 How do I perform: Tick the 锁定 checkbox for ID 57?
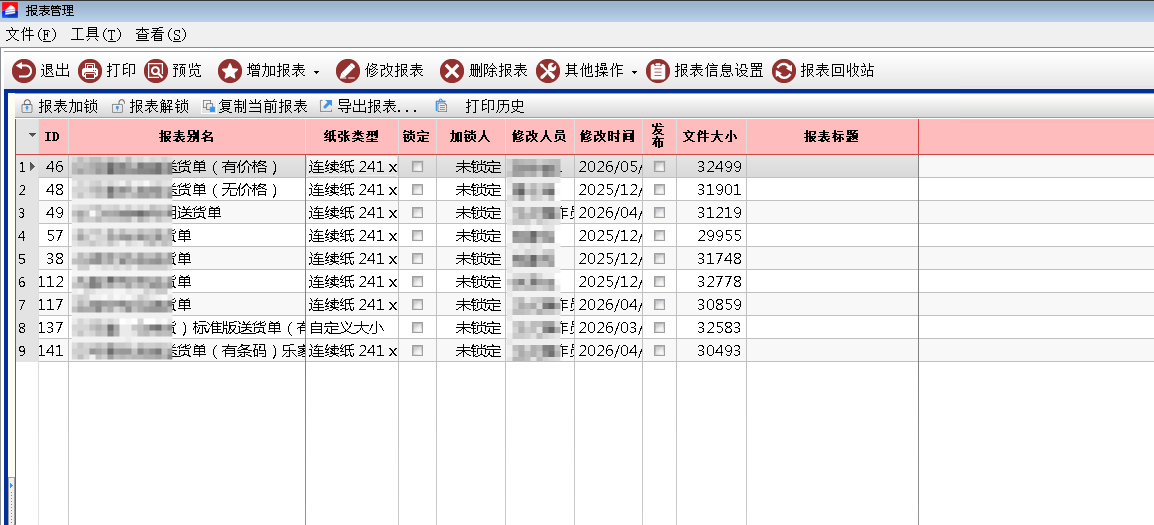tap(417, 236)
